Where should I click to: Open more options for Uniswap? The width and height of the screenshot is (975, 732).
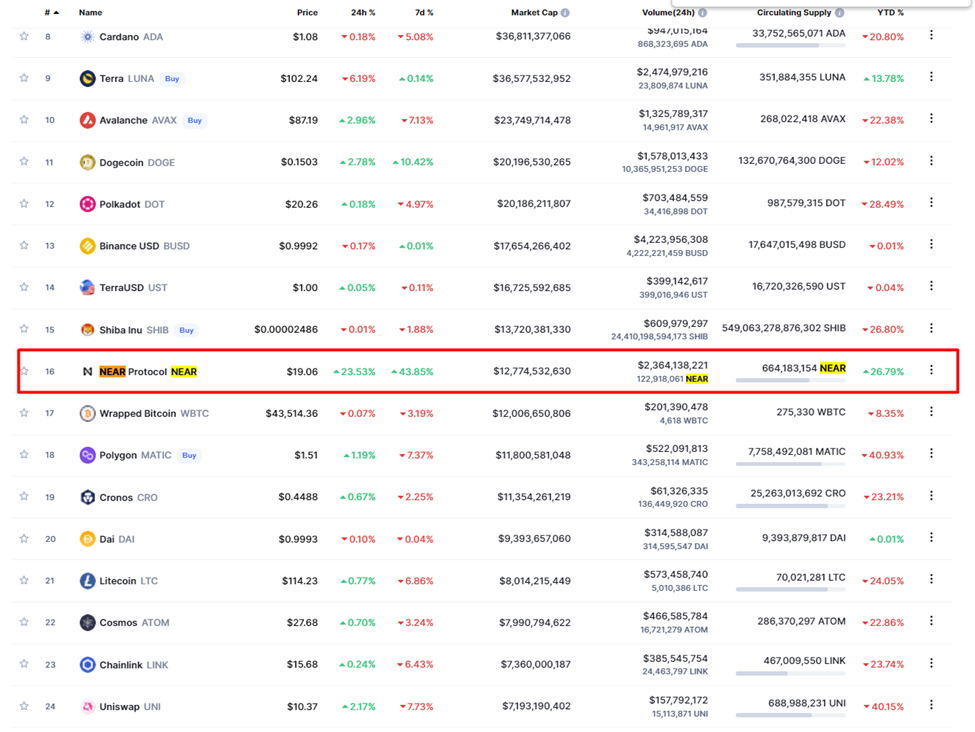(931, 705)
